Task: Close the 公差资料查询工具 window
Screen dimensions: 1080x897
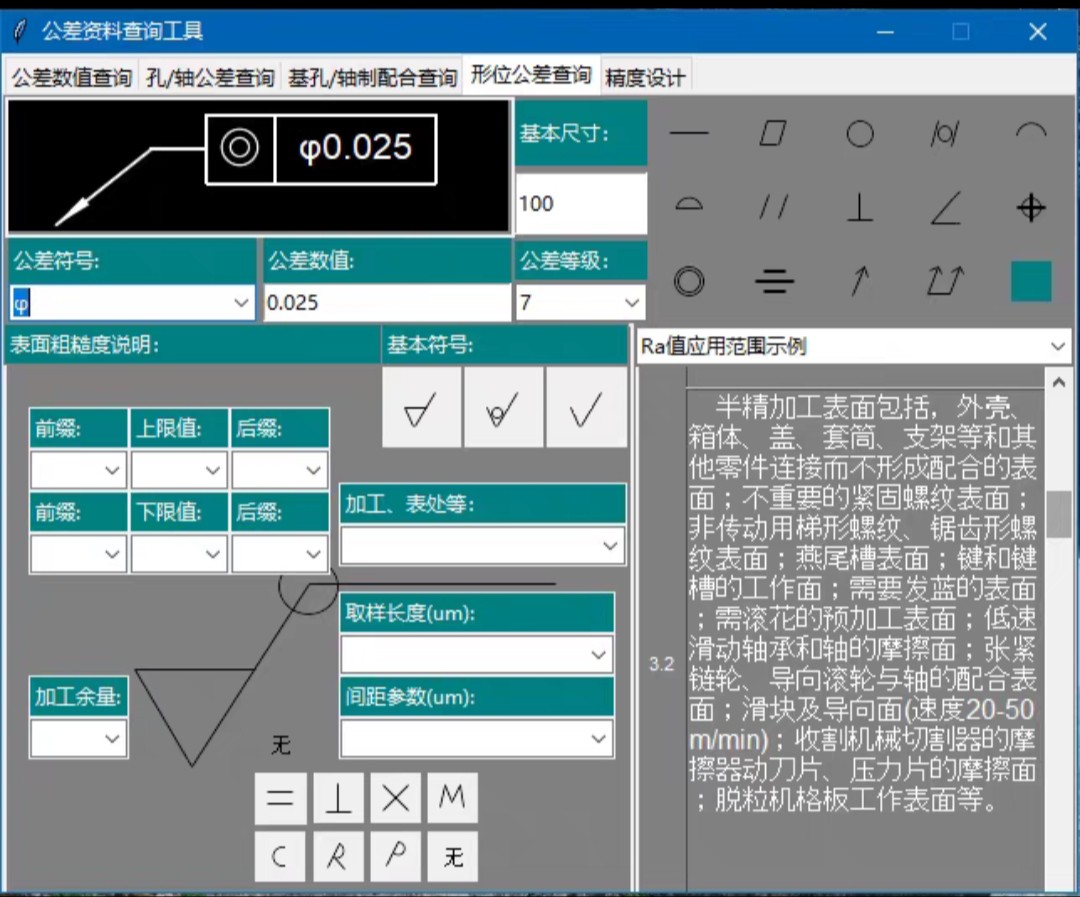Action: click(1037, 32)
